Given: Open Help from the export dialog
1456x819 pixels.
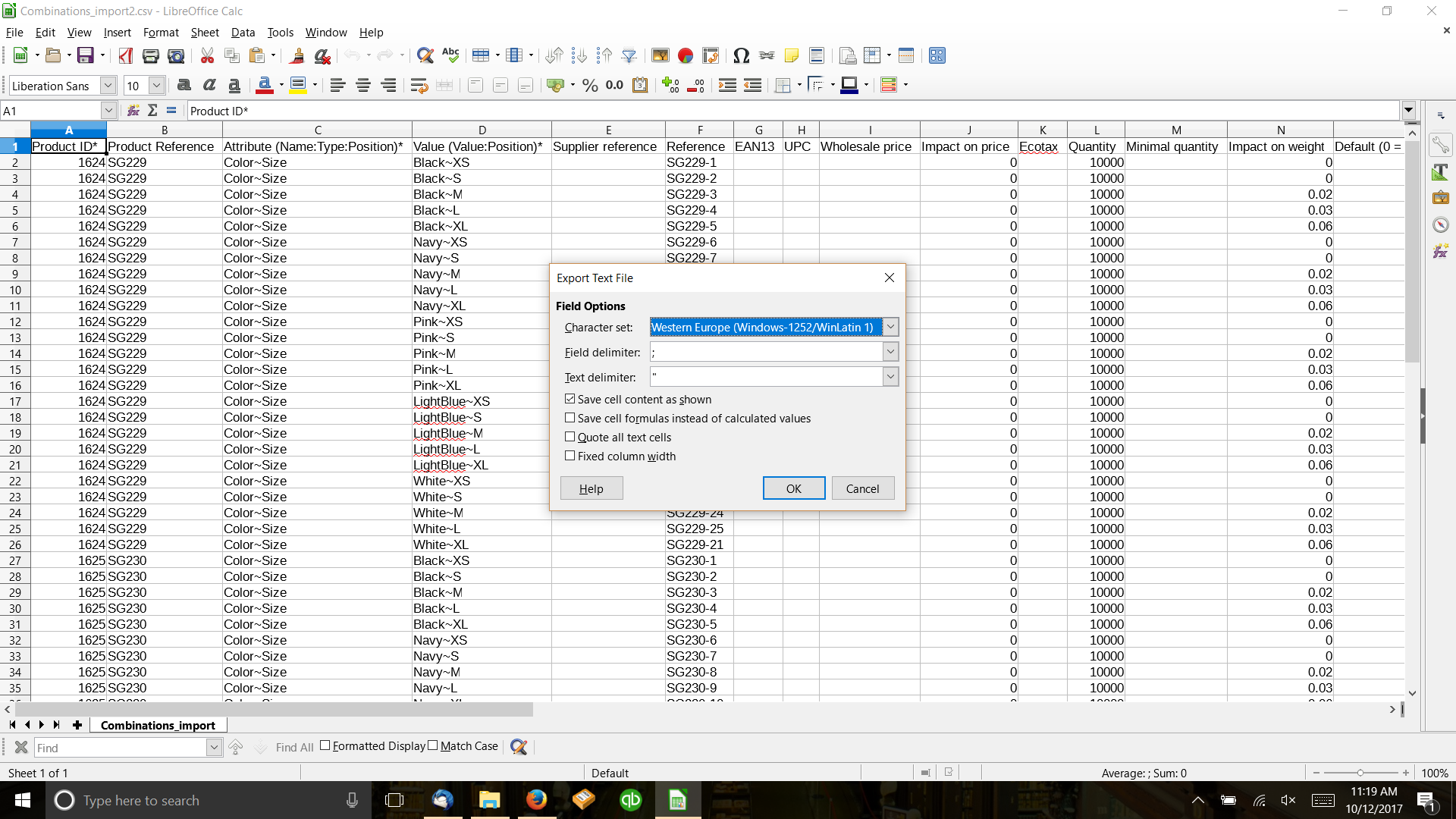Looking at the screenshot, I should pyautogui.click(x=591, y=488).
